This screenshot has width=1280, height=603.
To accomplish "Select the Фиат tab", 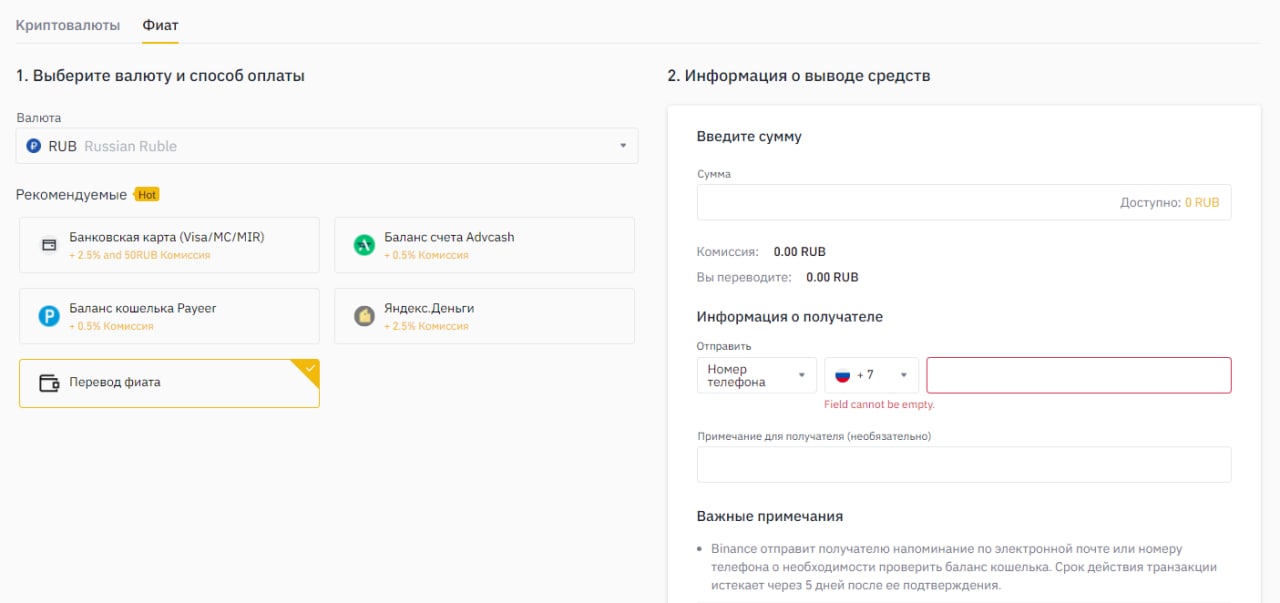I will click(160, 24).
